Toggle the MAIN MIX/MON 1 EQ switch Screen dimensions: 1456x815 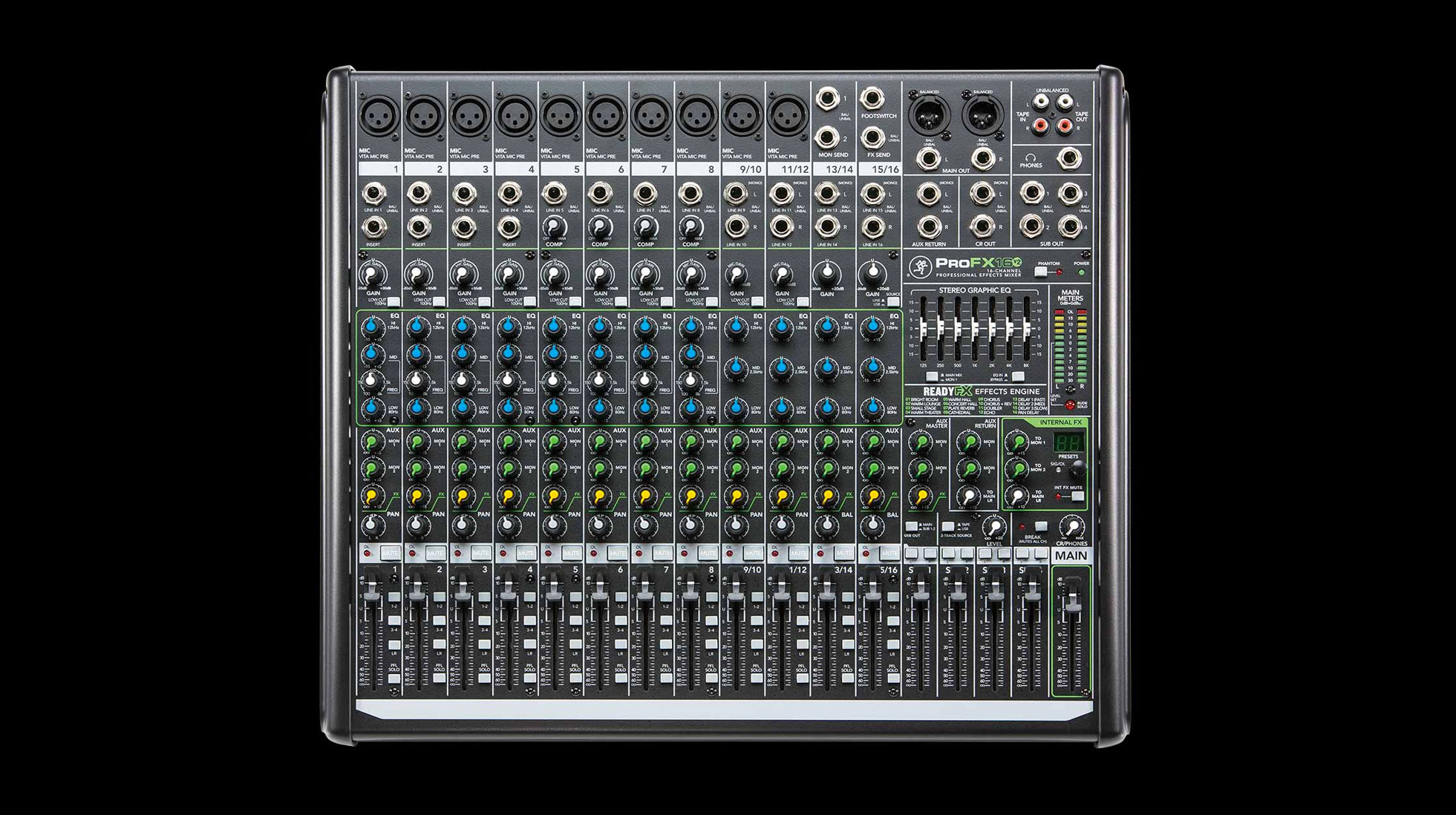click(x=932, y=376)
